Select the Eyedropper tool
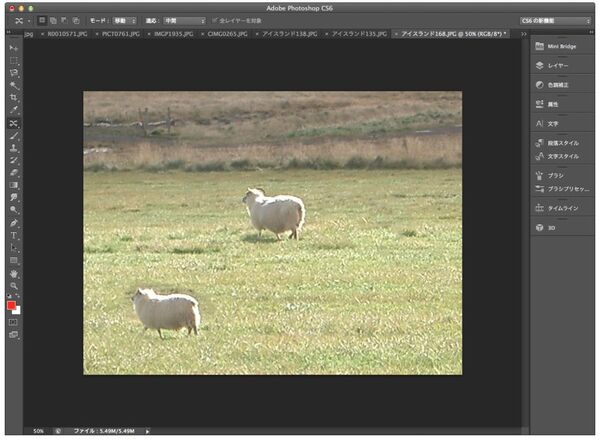 pyautogui.click(x=13, y=110)
